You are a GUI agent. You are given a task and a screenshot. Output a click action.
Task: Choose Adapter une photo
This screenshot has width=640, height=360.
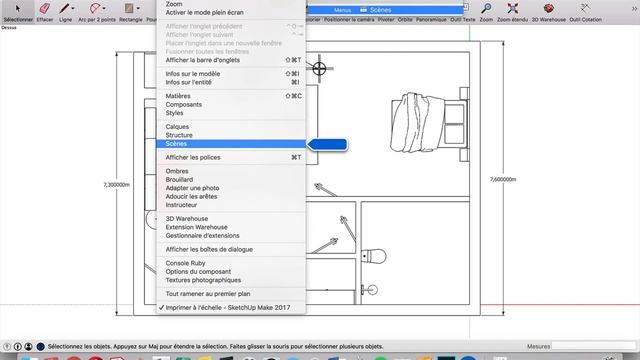[231, 188]
